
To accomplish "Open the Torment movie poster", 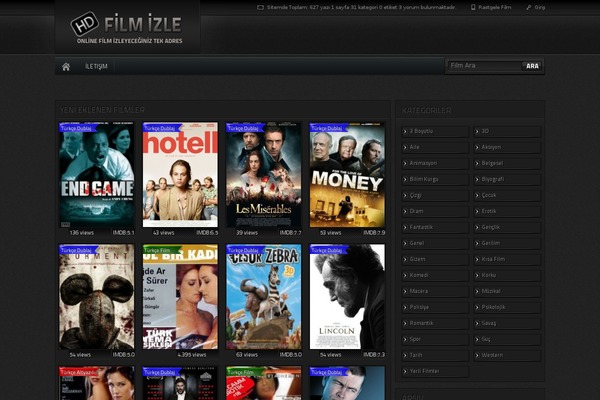I will (97, 297).
